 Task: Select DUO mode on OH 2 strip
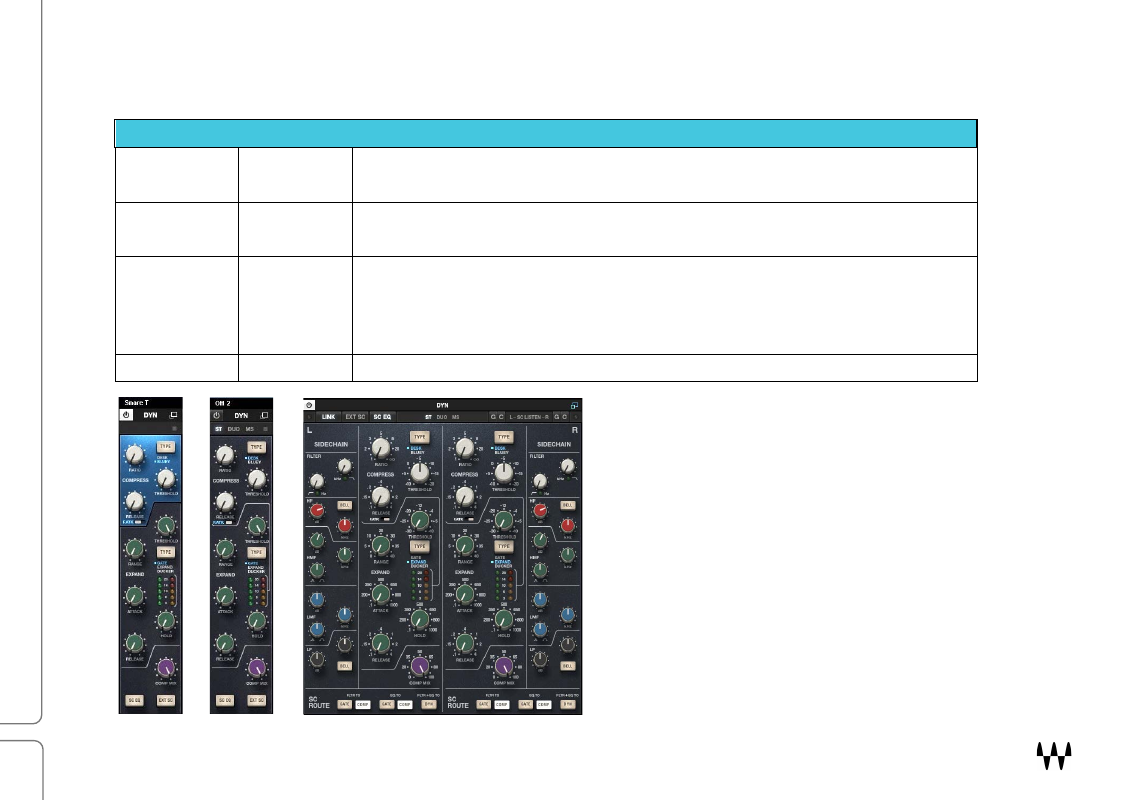click(234, 429)
